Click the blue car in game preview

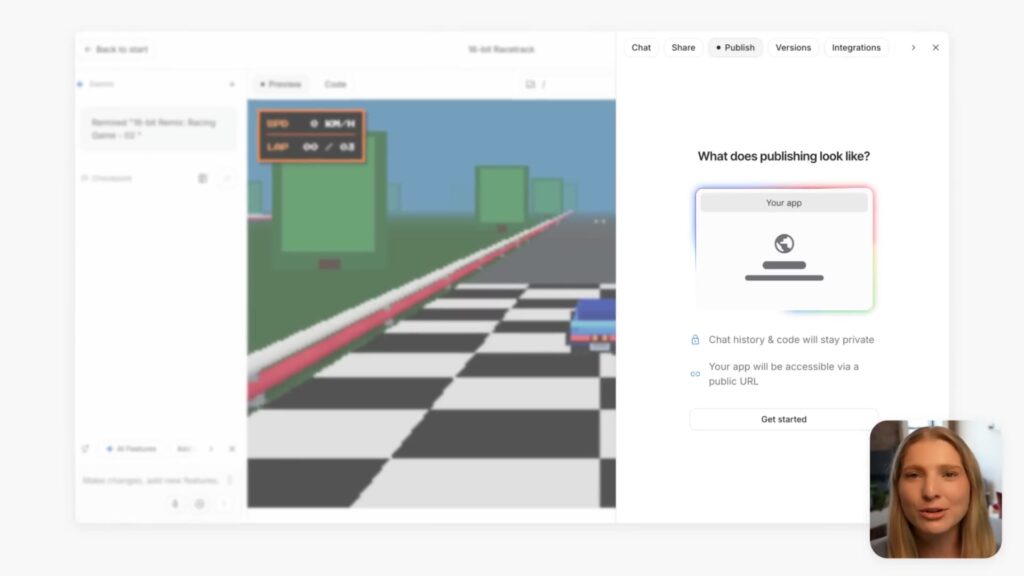coord(593,323)
